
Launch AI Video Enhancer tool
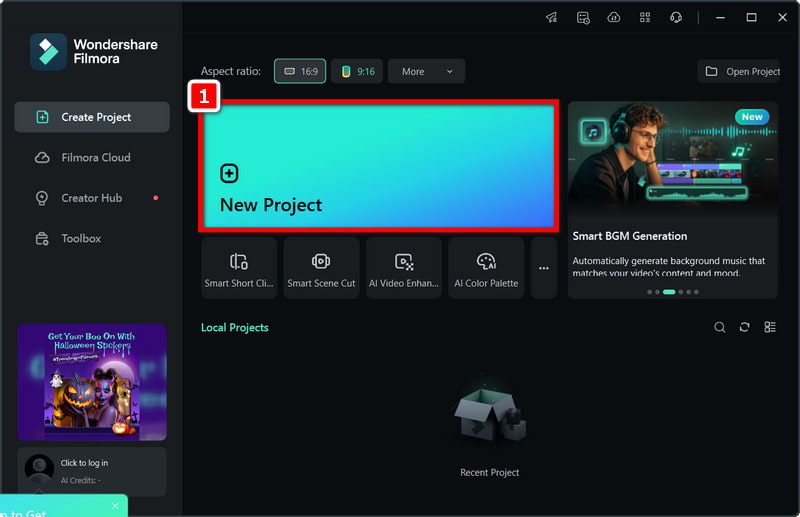pos(404,268)
